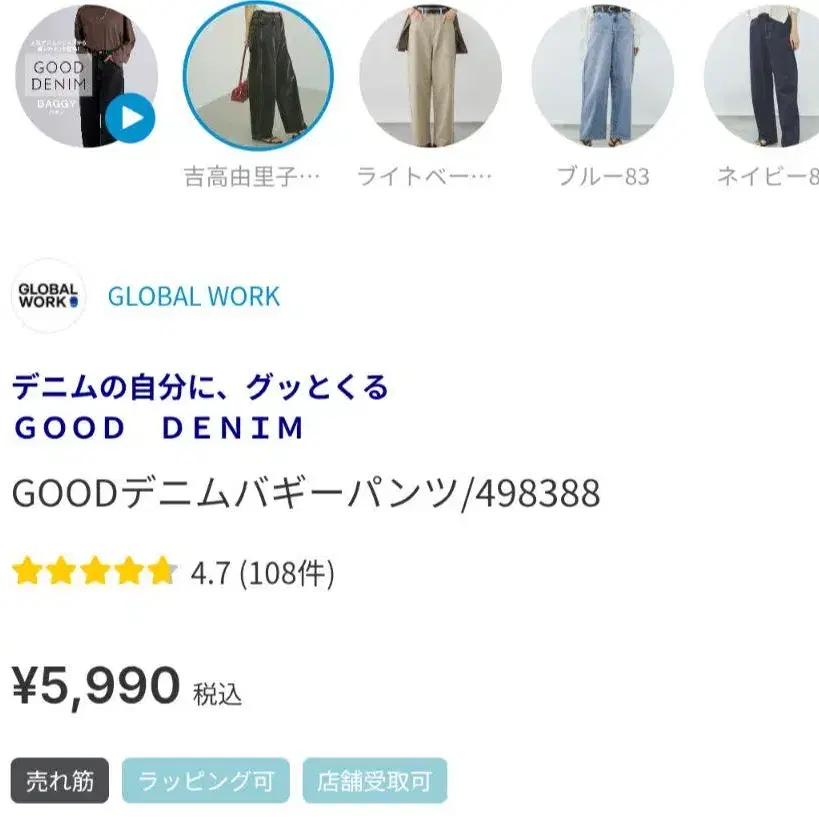Click the ブルー83 color label

pos(603,177)
